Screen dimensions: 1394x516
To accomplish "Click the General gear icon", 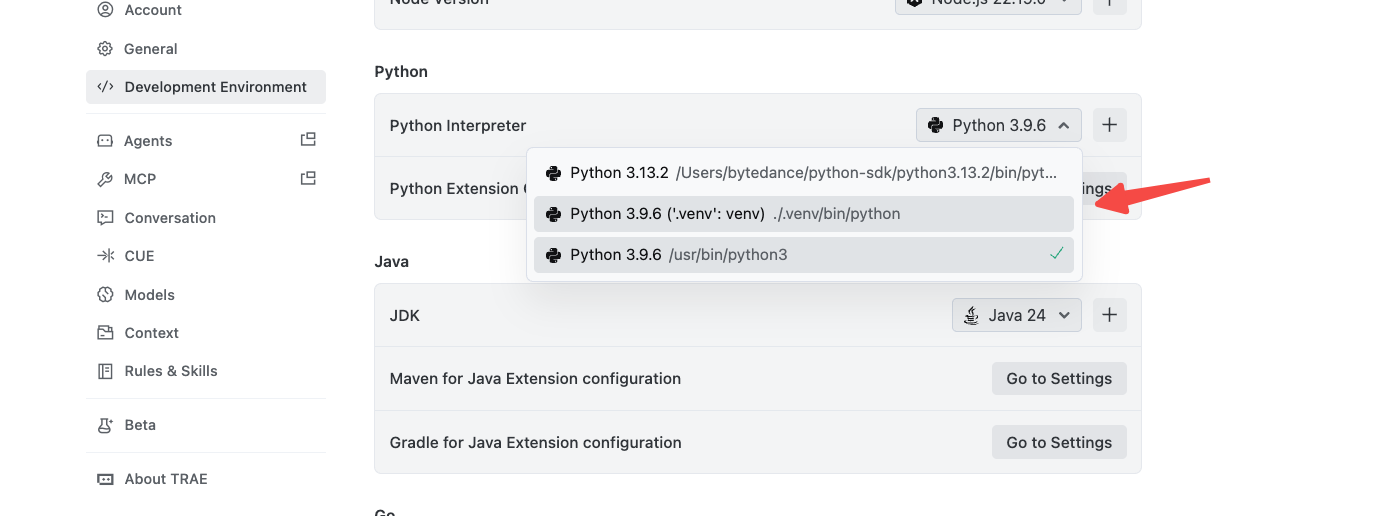I will [x=105, y=49].
